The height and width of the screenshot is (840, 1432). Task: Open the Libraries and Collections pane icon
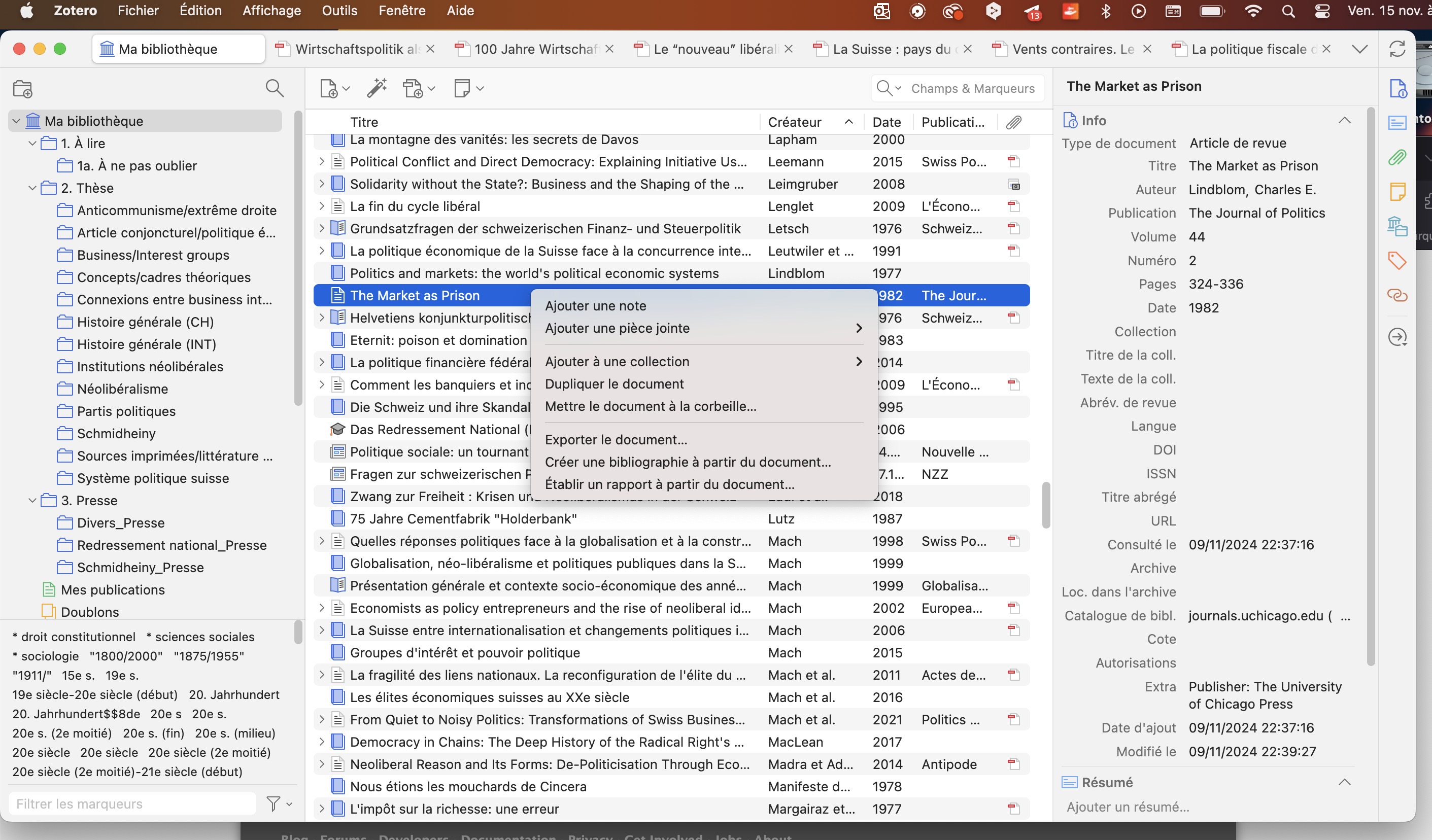[1397, 226]
